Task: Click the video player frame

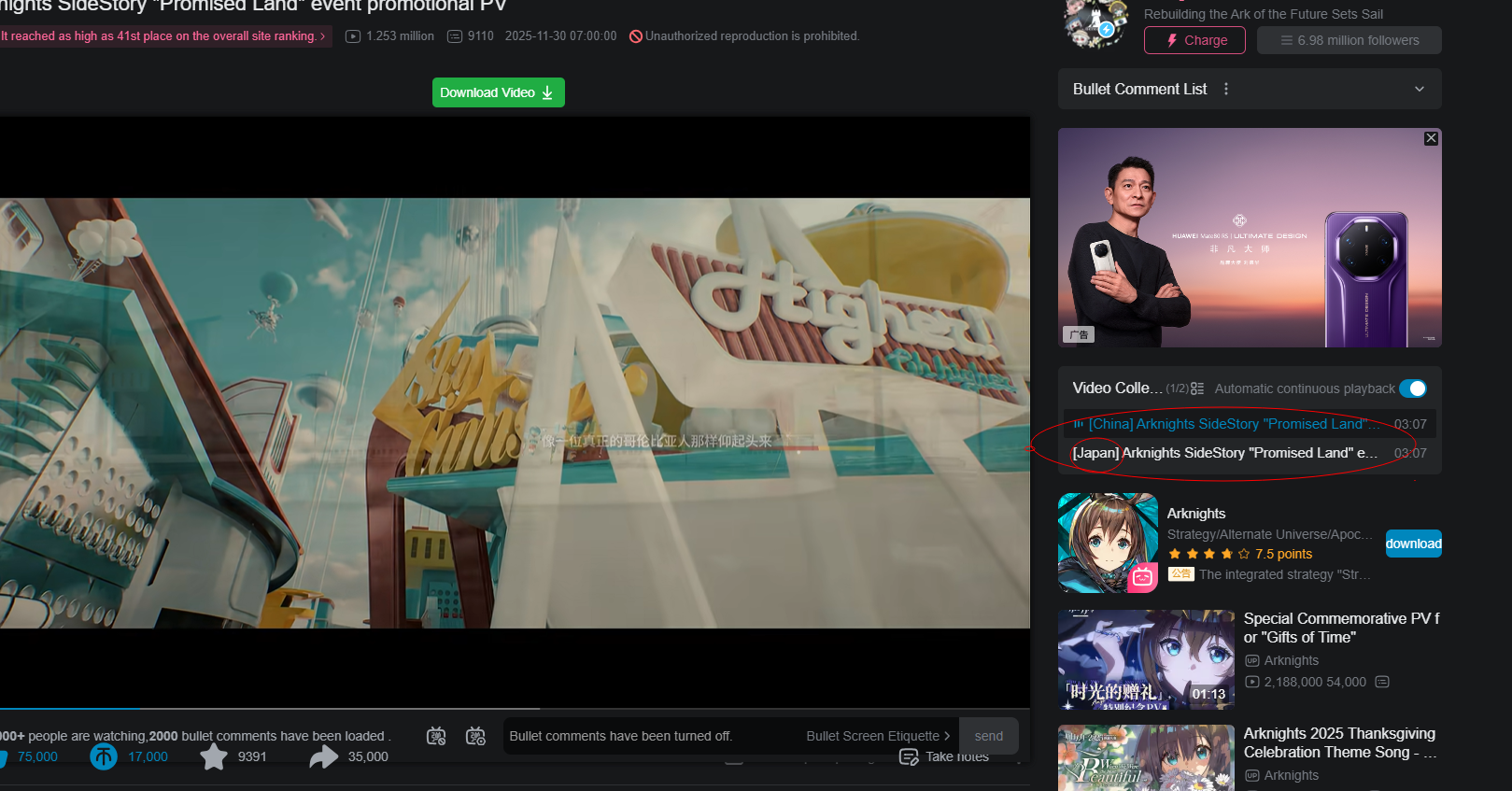Action: click(515, 412)
